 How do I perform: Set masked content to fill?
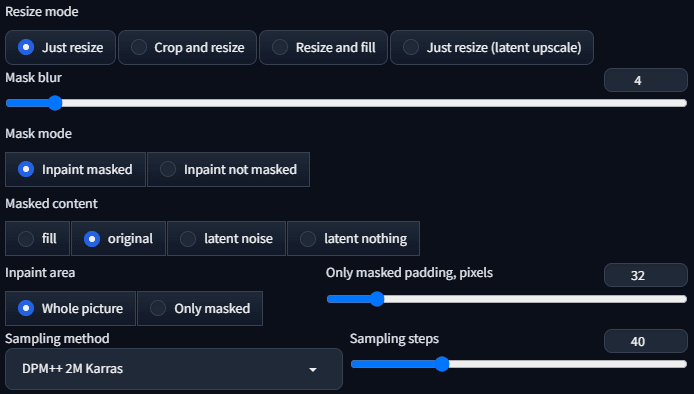click(37, 239)
